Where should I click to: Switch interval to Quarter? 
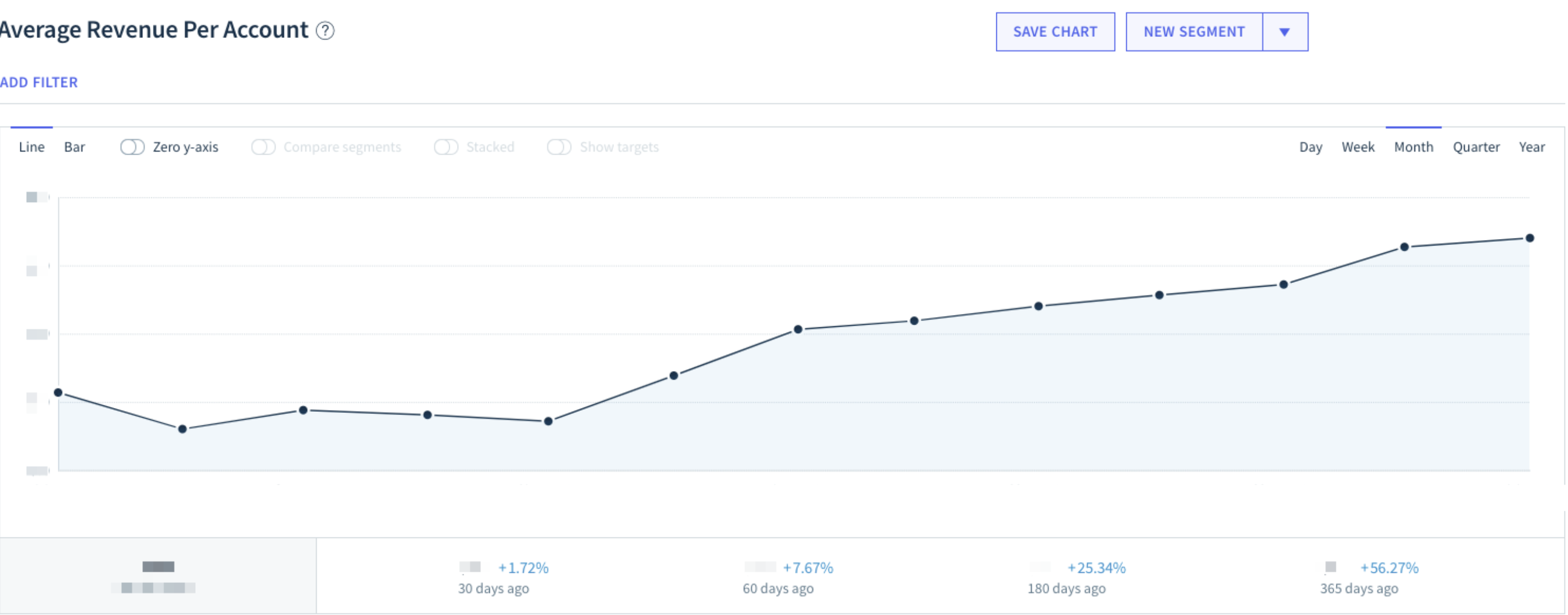(x=1475, y=148)
